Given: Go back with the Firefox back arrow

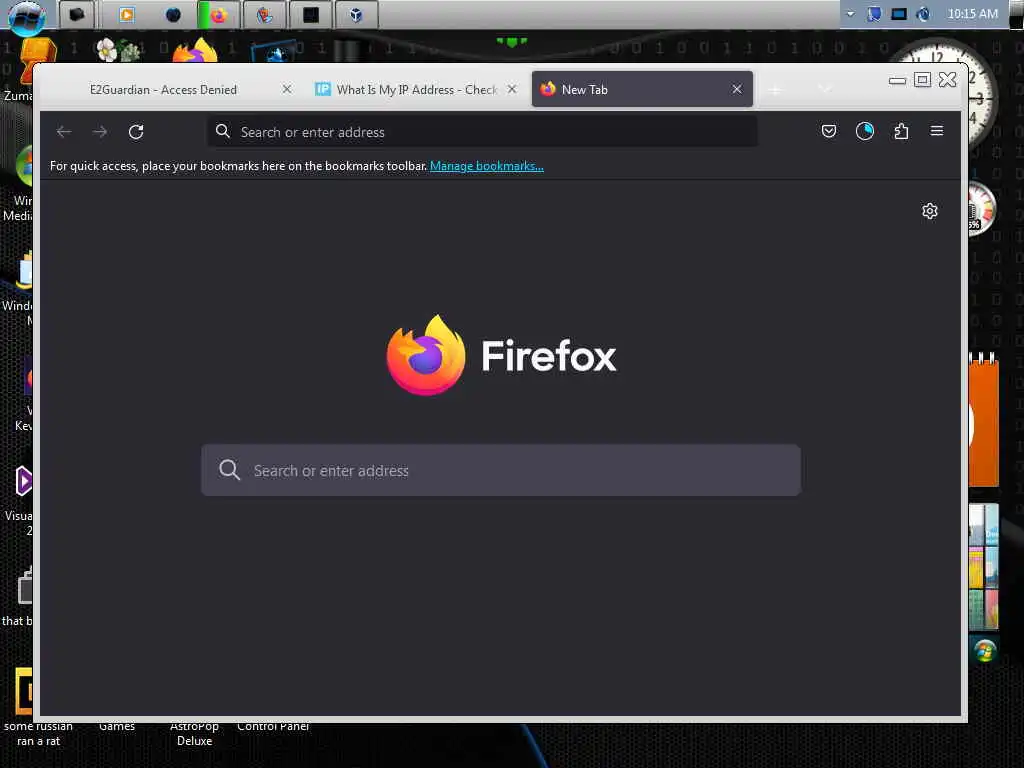Looking at the screenshot, I should (x=64, y=132).
